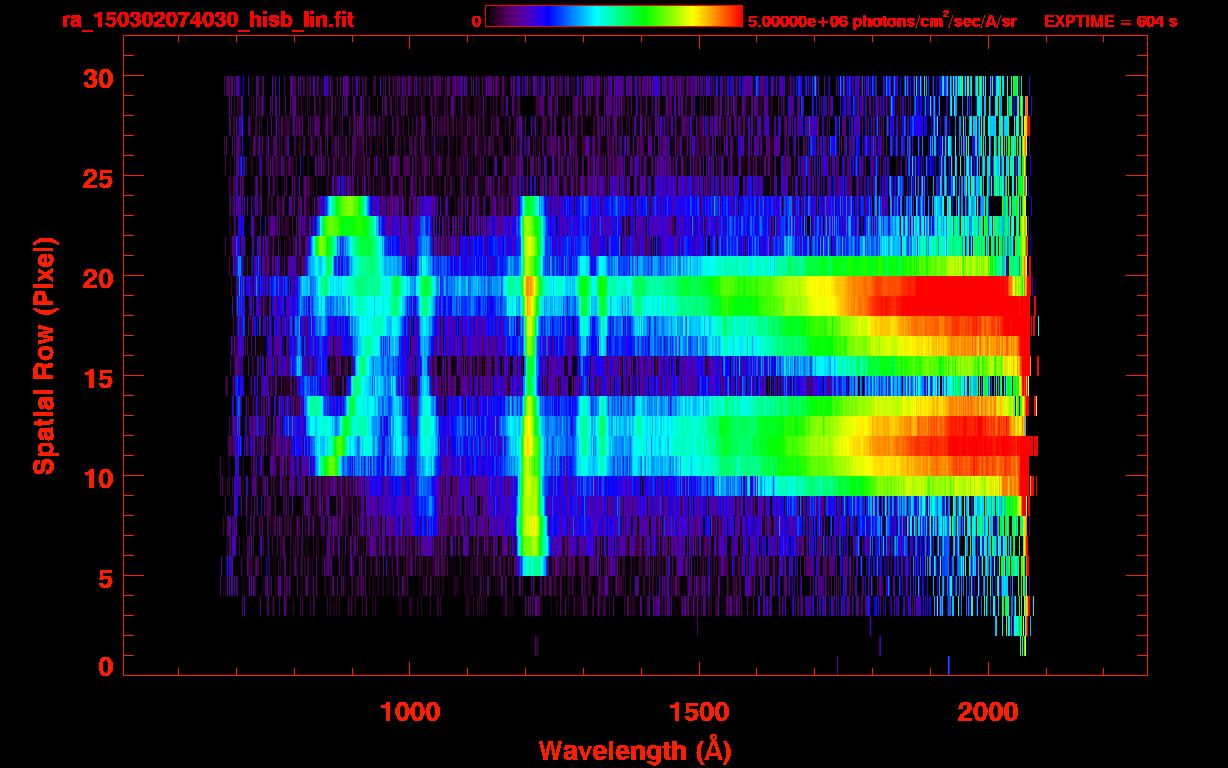Click the EXPTIME = 604 s label
The height and width of the screenshot is (768, 1228).
click(x=1110, y=21)
